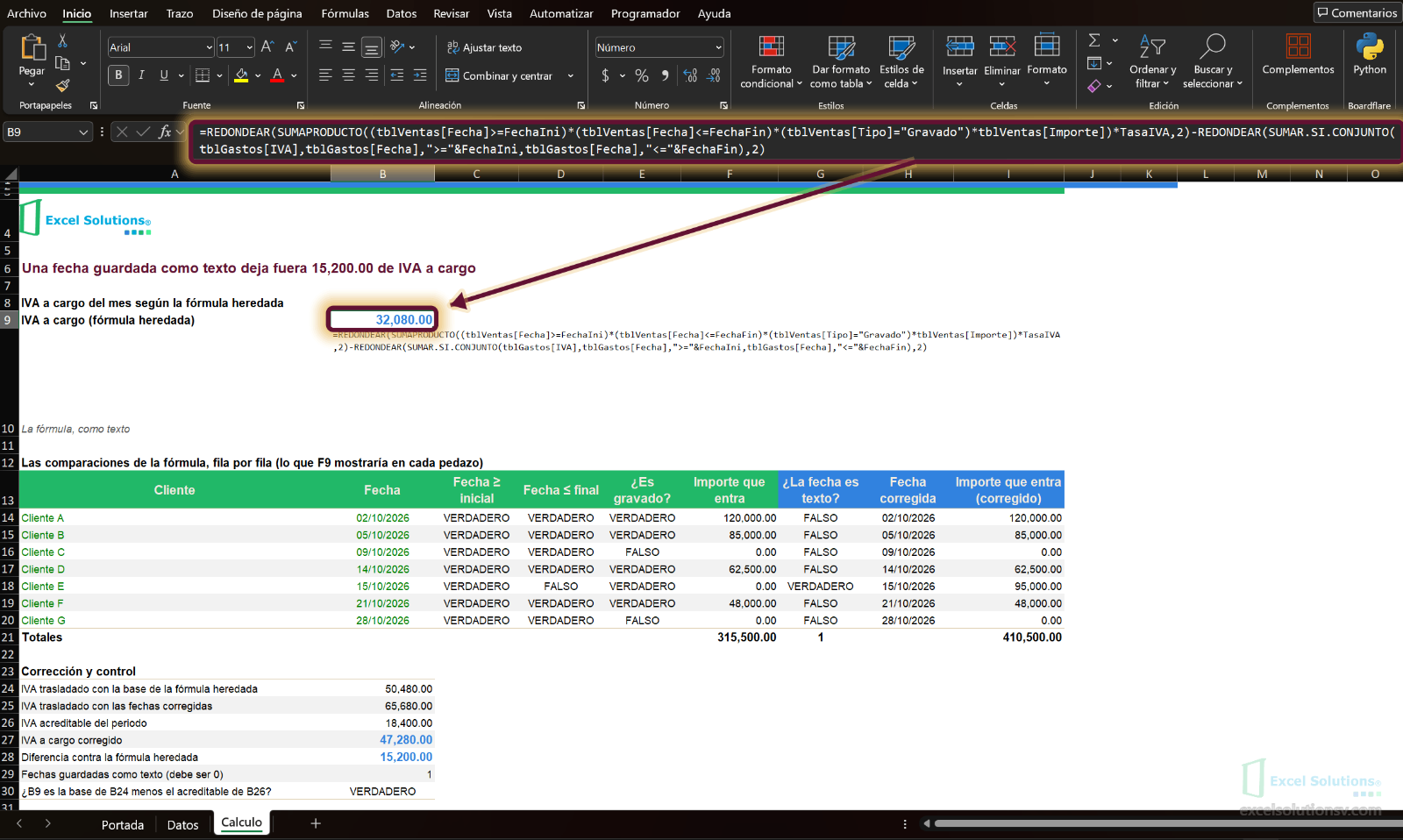Viewport: 1403px width, 840px height.
Task: Add a new sheet with plus button
Action: pos(316,823)
